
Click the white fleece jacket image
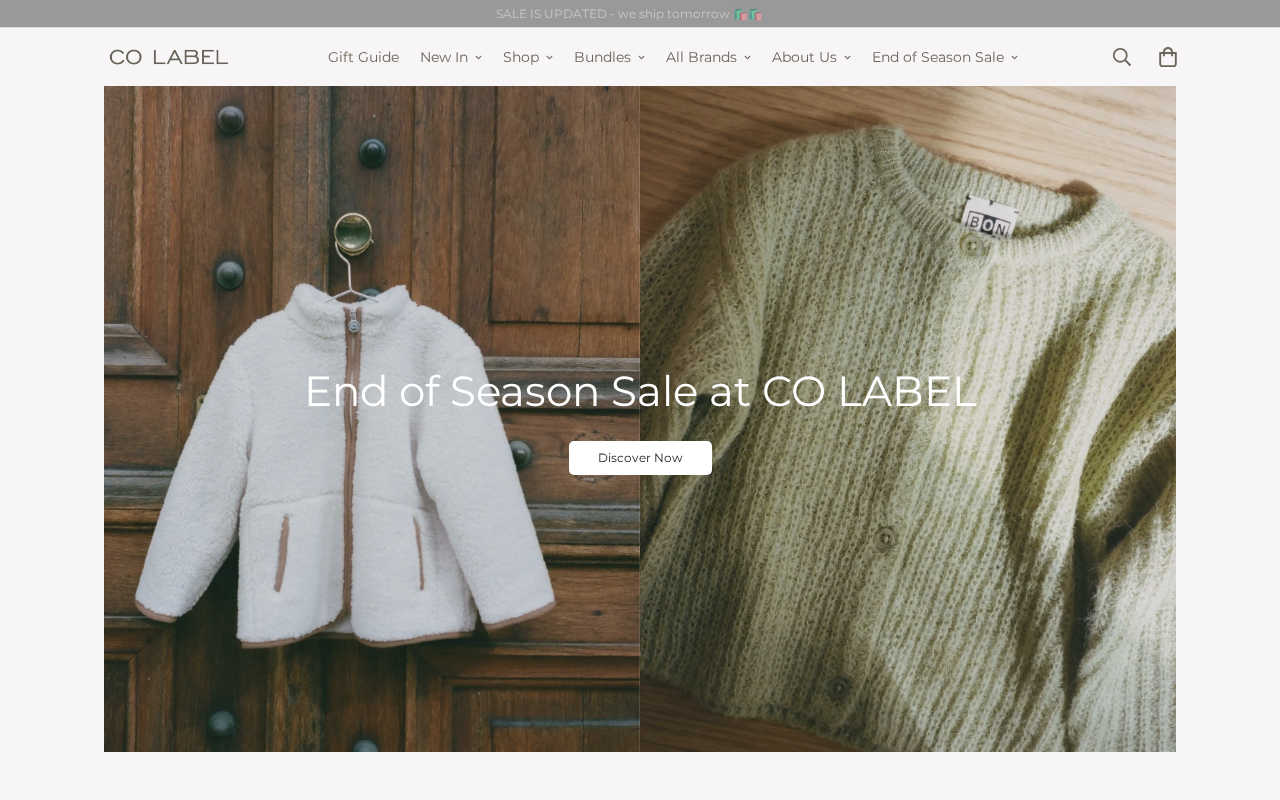(x=371, y=419)
